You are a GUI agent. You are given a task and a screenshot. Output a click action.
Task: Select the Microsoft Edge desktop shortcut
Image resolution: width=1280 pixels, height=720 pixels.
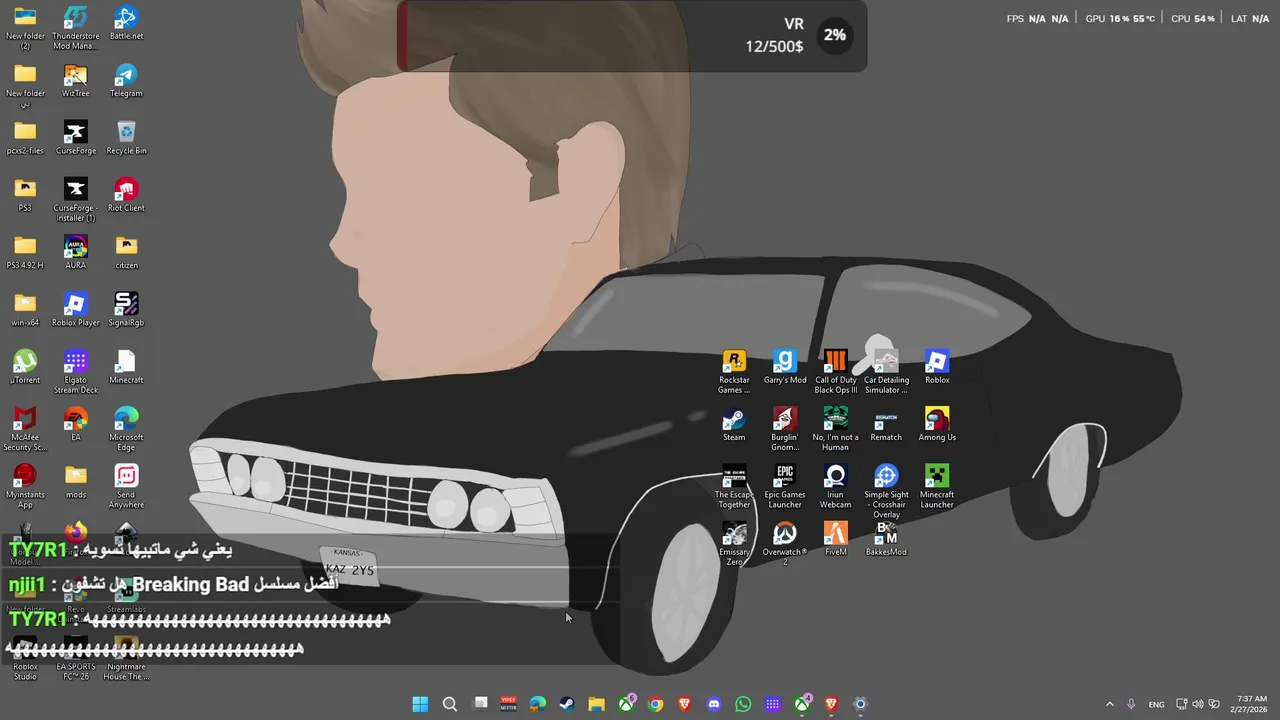126,429
